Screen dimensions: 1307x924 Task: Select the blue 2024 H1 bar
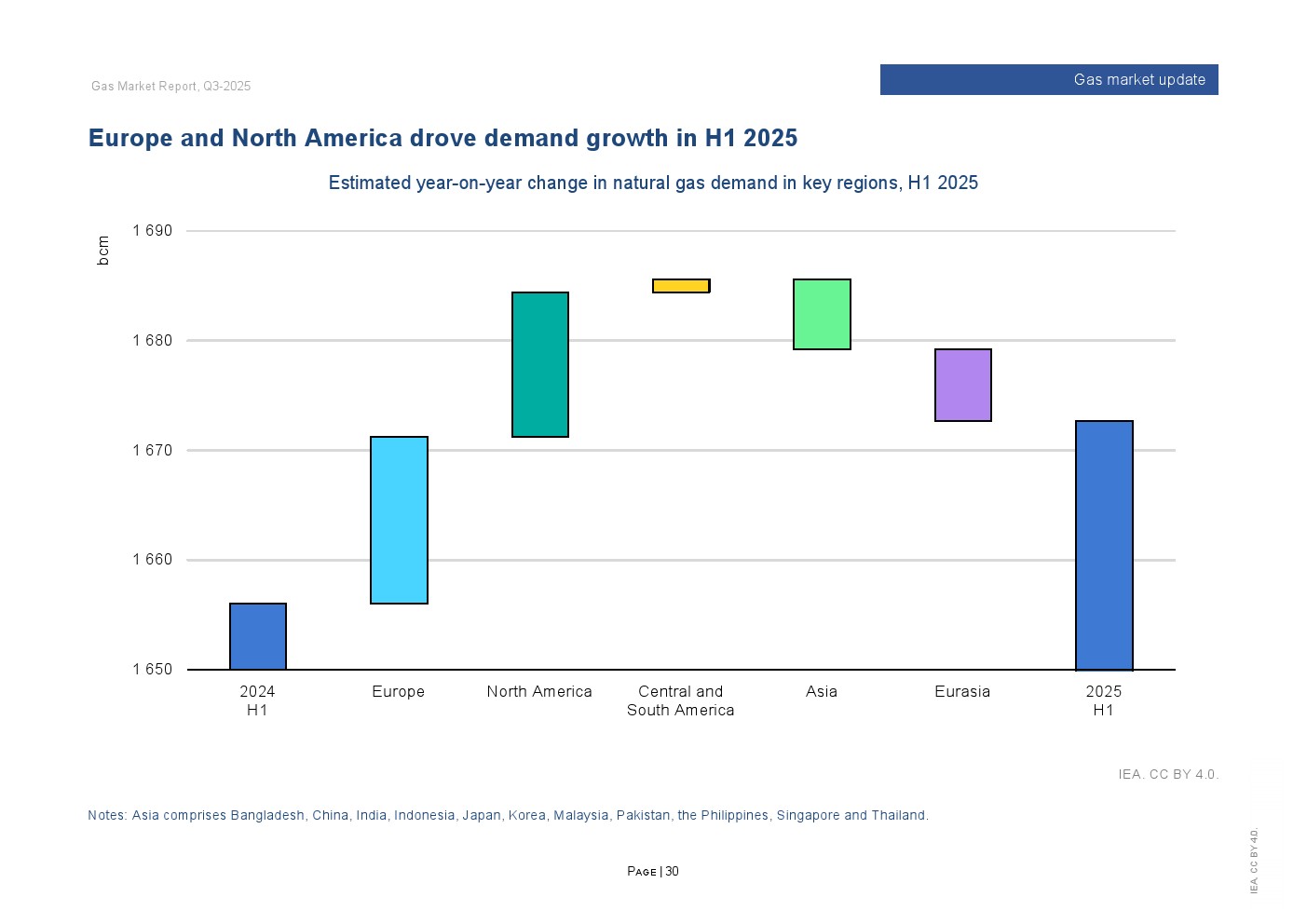258,636
